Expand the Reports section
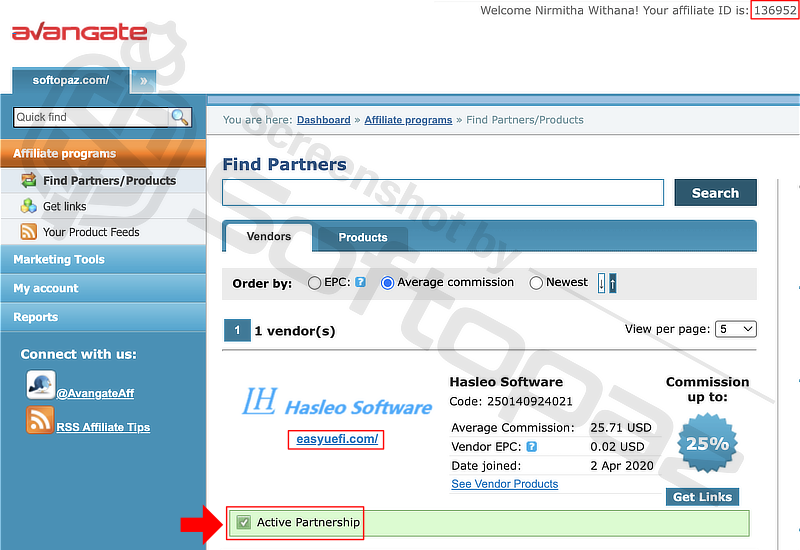 [x=103, y=317]
